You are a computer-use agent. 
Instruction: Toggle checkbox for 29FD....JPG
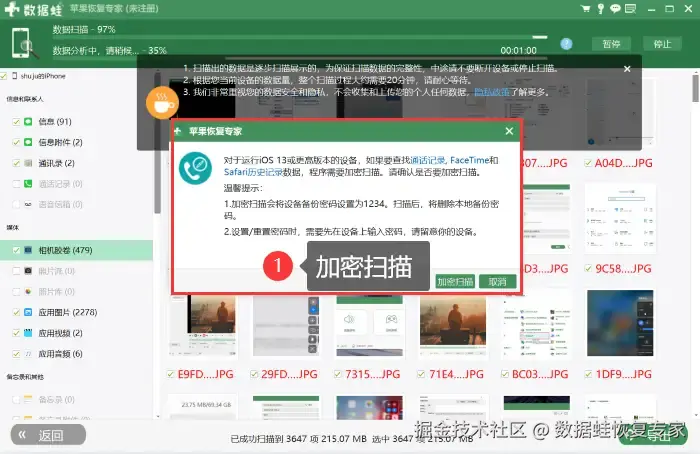(254, 374)
